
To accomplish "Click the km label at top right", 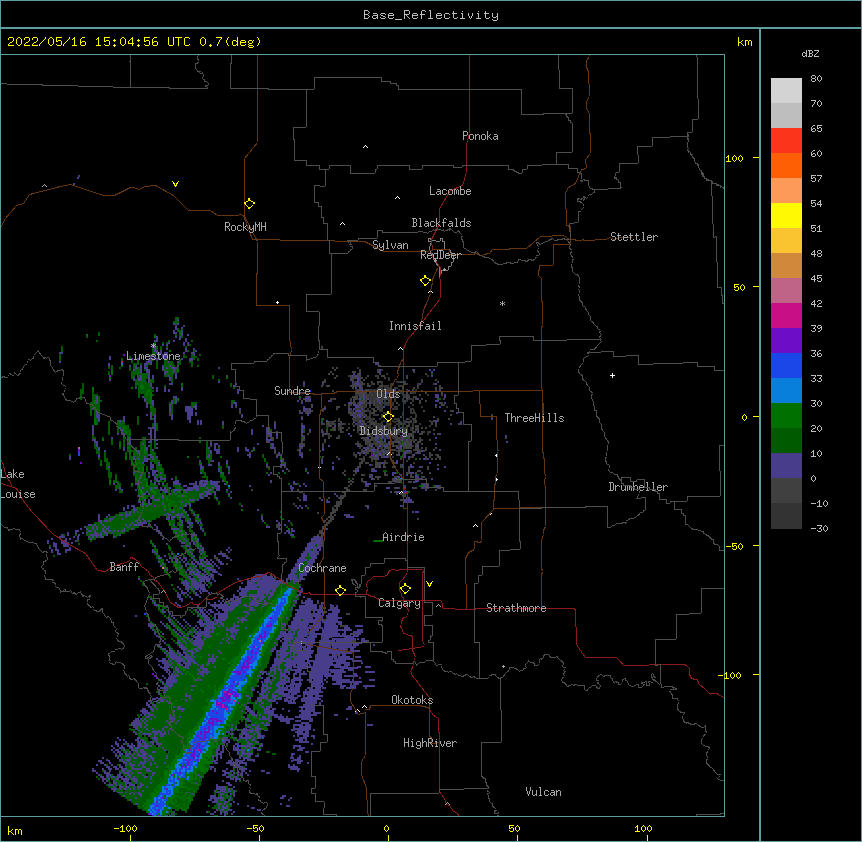I will 745,42.
